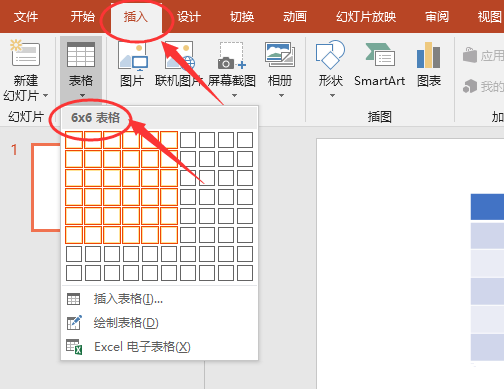Image resolution: width=504 pixels, height=389 pixels.
Task: Click the 6x6 highlighted grid corner cell
Action: pos(169,235)
